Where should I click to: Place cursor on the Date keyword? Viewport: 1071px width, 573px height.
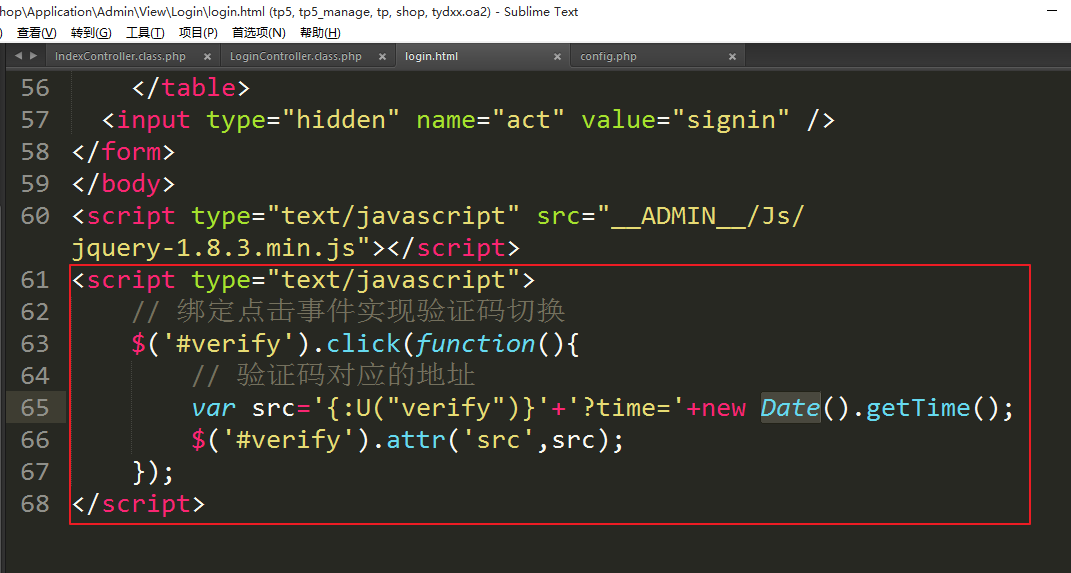(790, 408)
